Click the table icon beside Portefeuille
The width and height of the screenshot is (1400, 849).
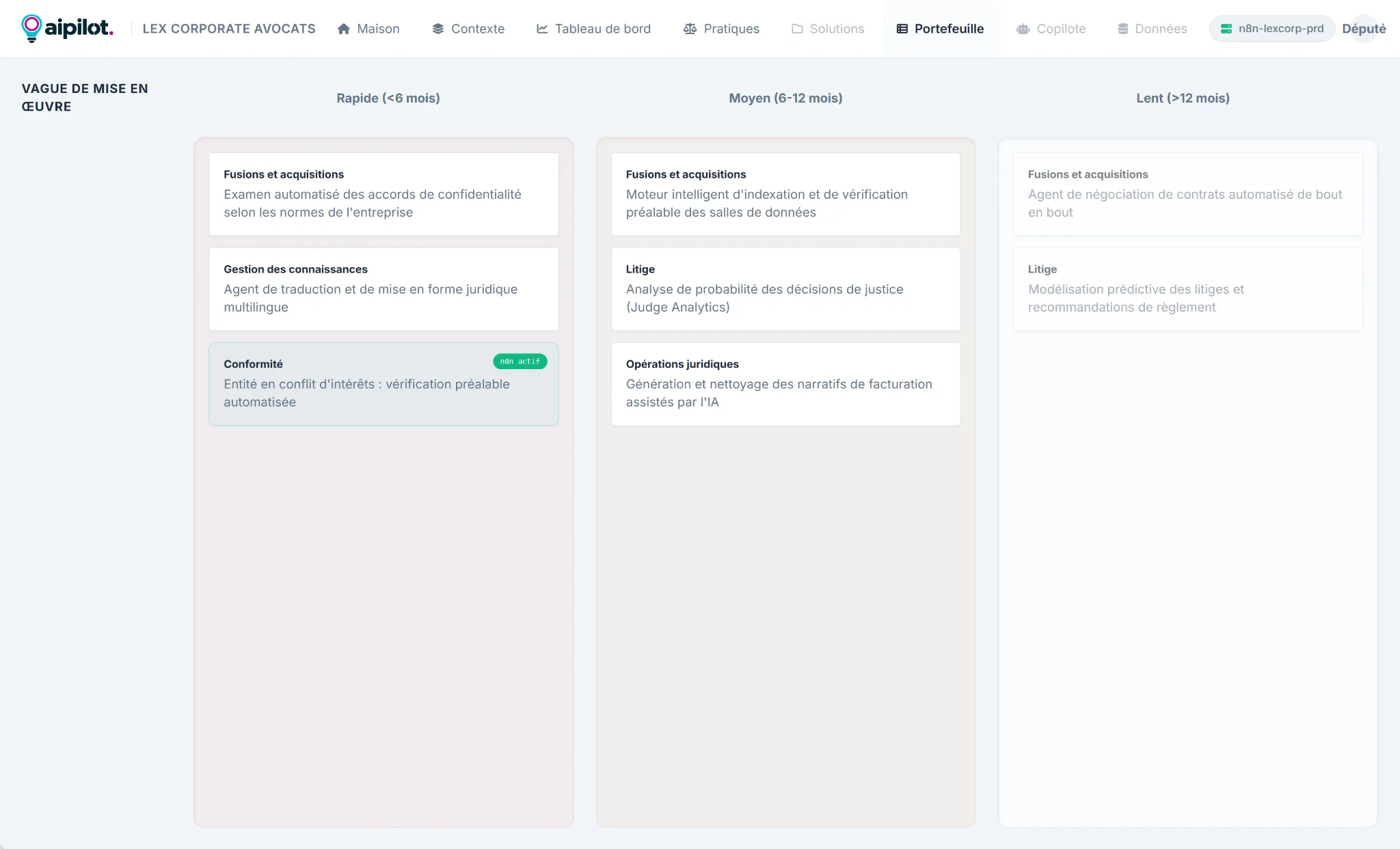point(902,29)
